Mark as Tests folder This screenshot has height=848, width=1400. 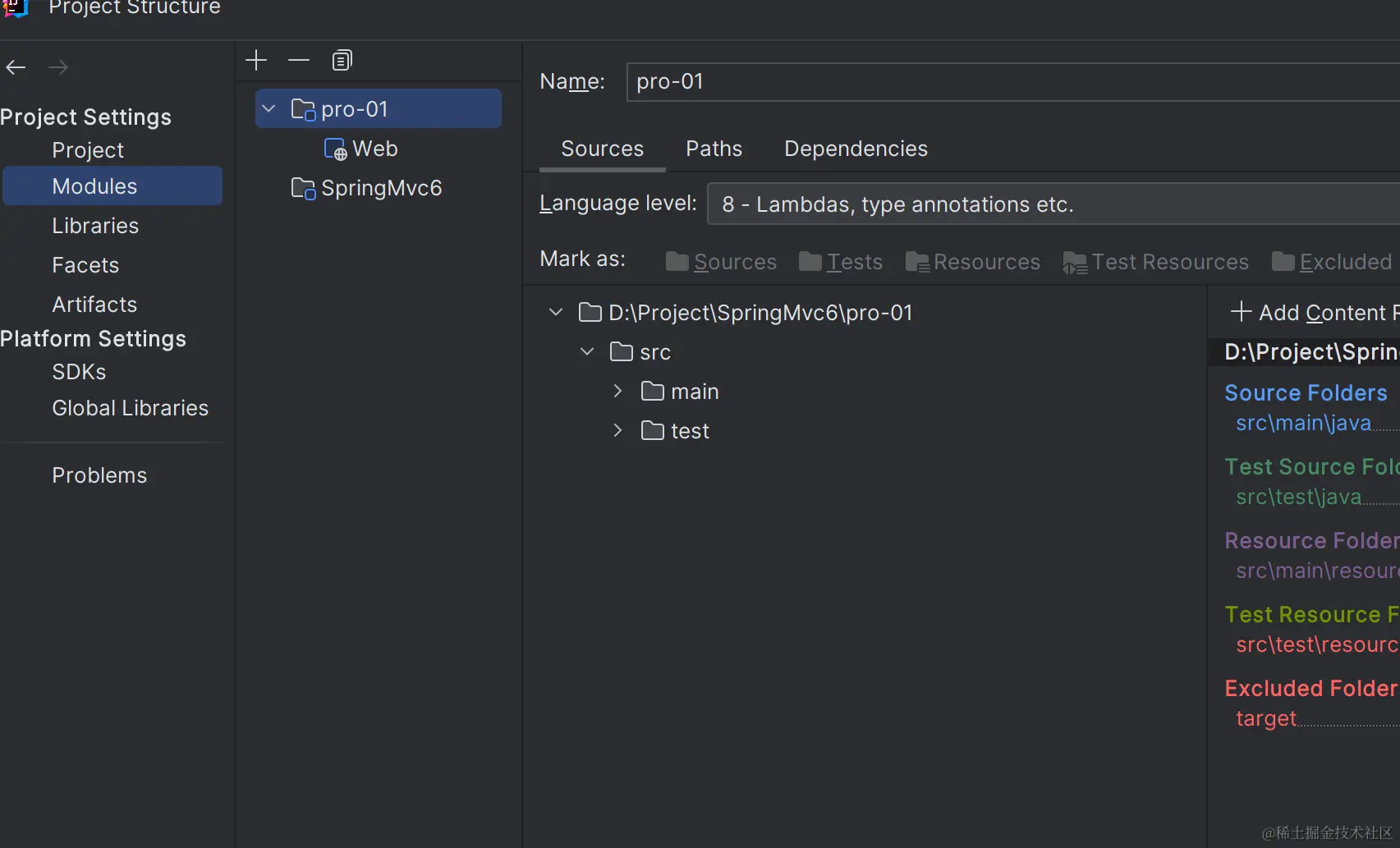click(x=841, y=262)
